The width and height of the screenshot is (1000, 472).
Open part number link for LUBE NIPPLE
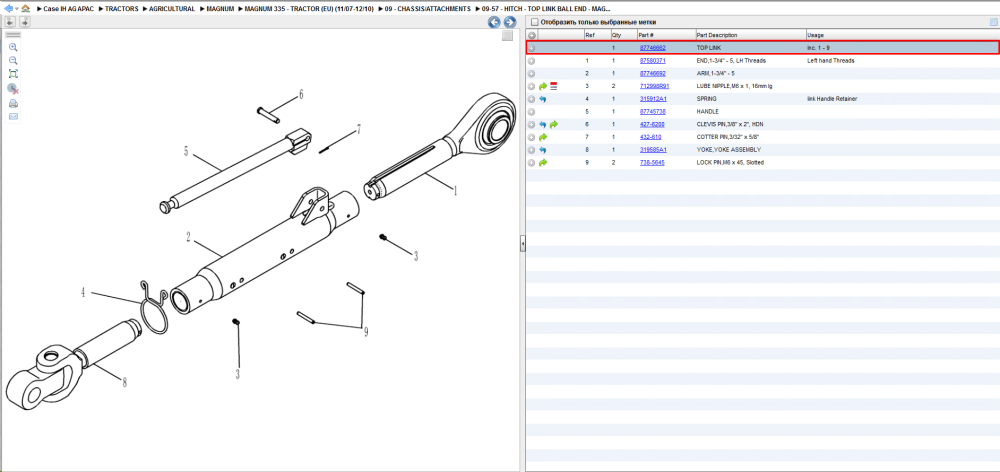tap(654, 86)
